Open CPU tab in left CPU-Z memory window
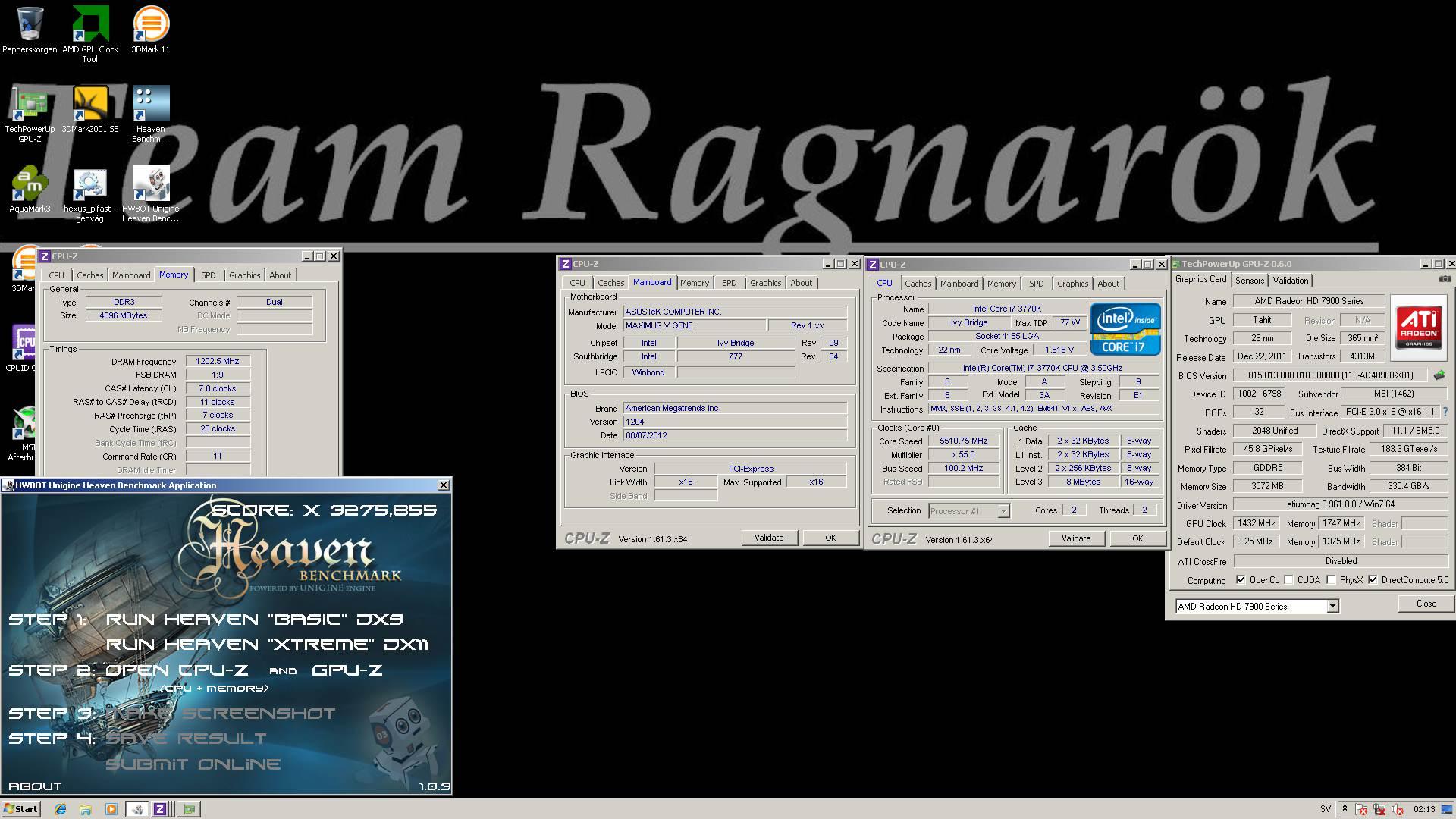 (57, 275)
